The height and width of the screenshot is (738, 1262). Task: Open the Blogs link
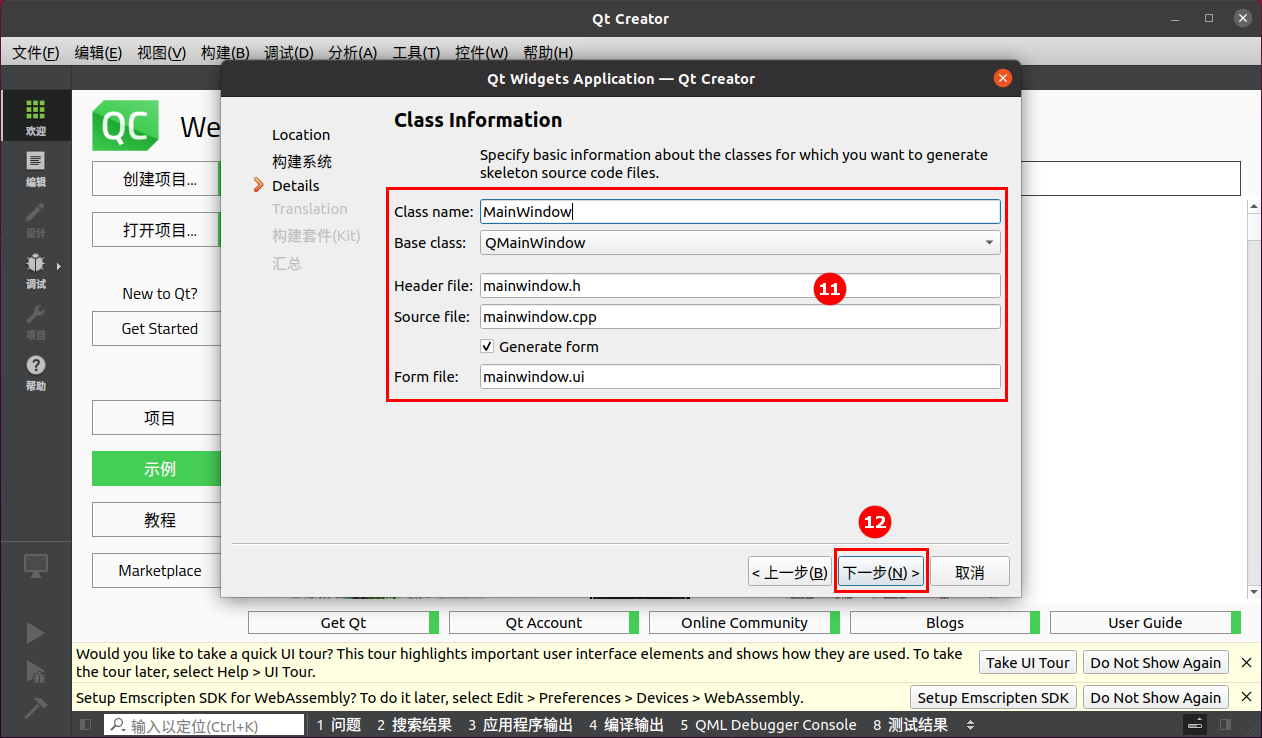(945, 622)
